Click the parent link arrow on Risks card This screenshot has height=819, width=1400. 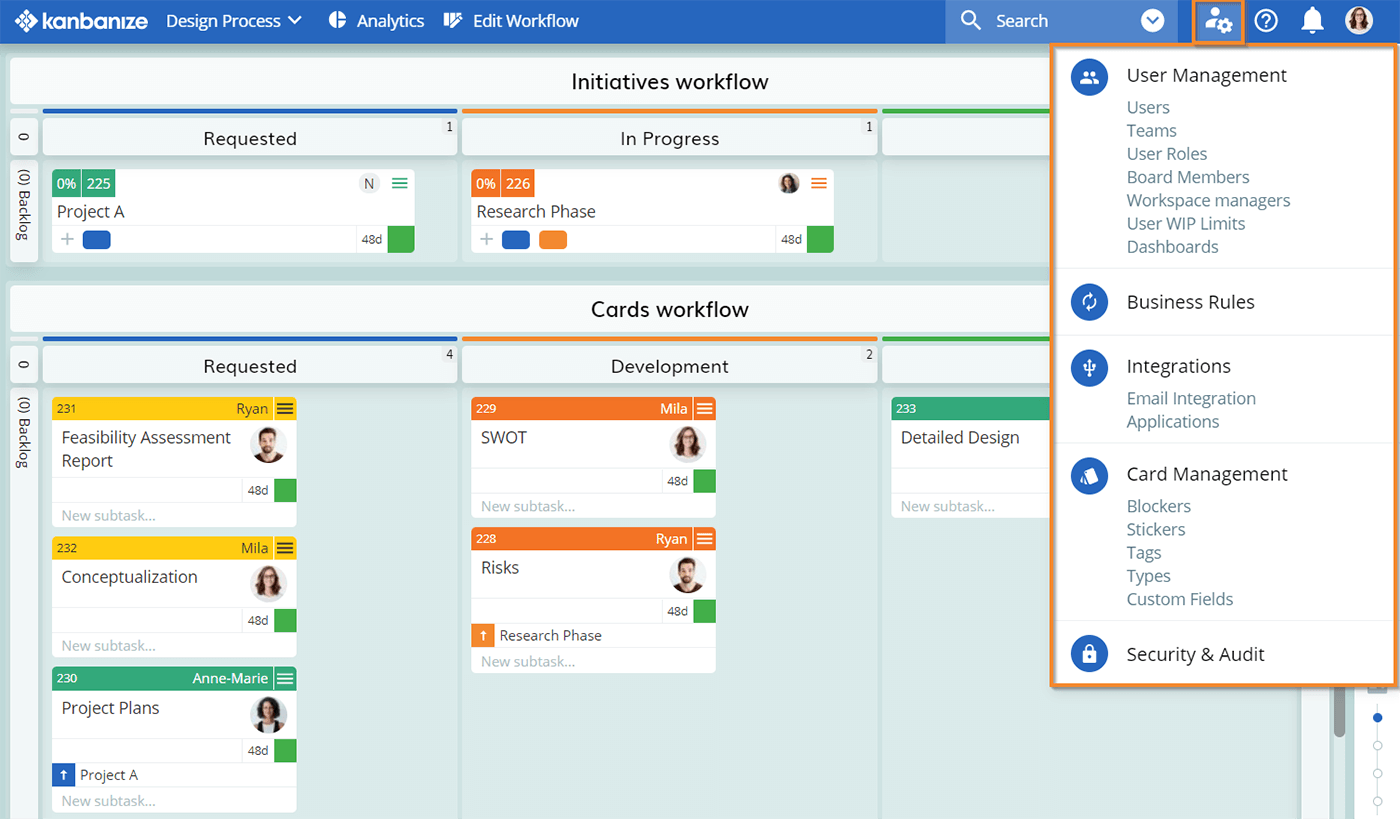(x=483, y=636)
